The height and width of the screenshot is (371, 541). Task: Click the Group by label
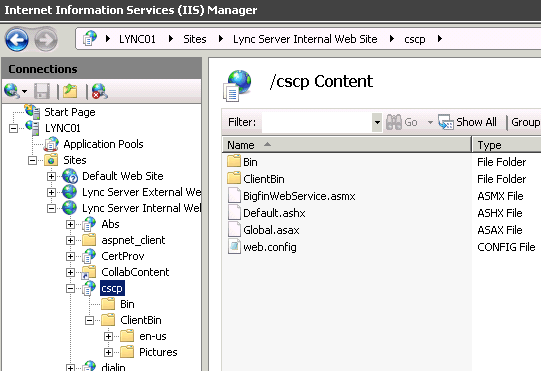[x=526, y=122]
